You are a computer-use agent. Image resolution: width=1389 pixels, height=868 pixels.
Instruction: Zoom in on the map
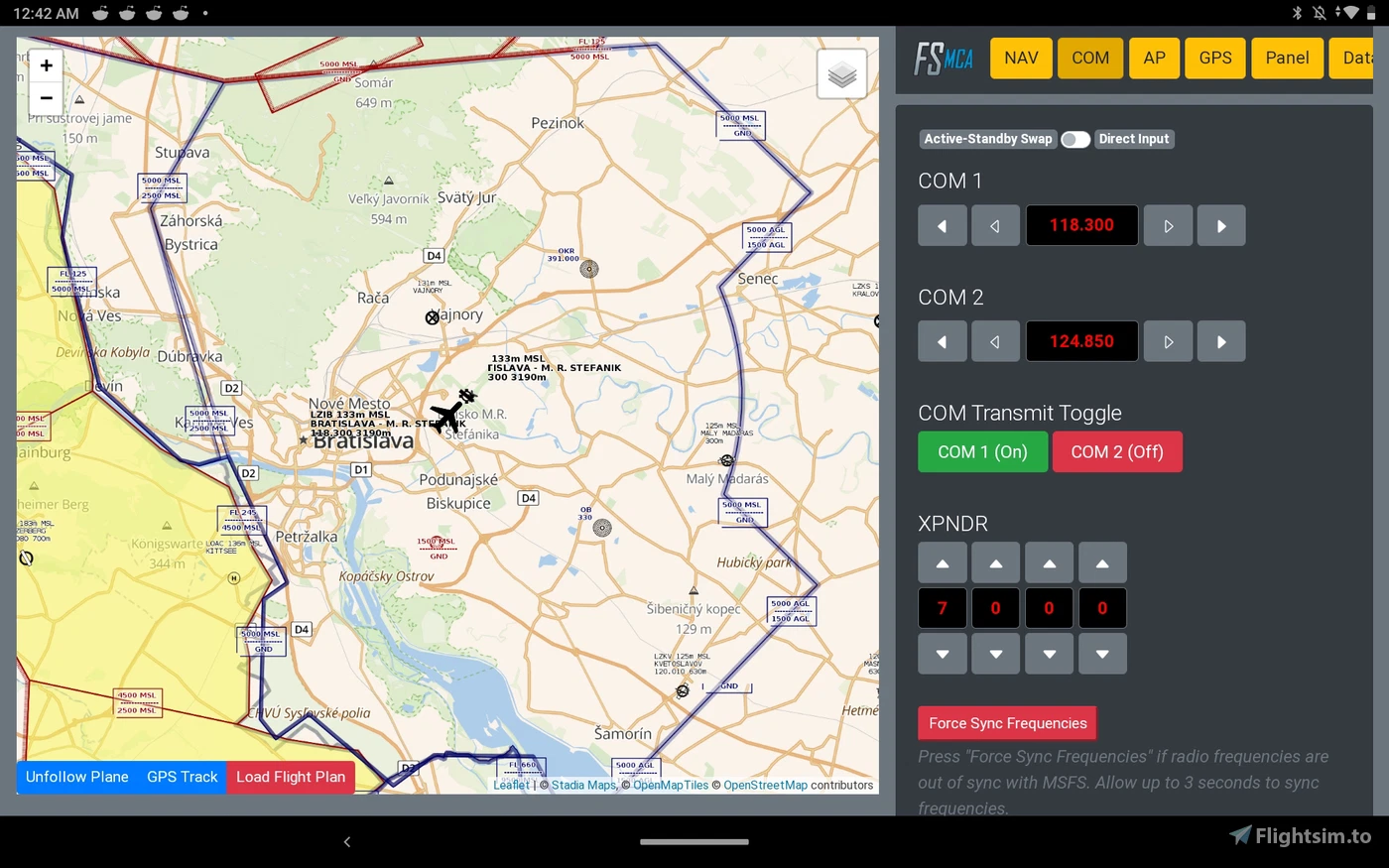(x=46, y=64)
